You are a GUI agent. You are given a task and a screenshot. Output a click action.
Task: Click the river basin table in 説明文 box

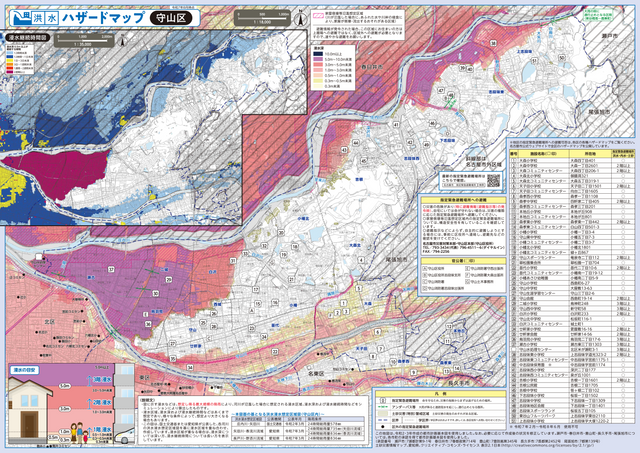(298, 427)
